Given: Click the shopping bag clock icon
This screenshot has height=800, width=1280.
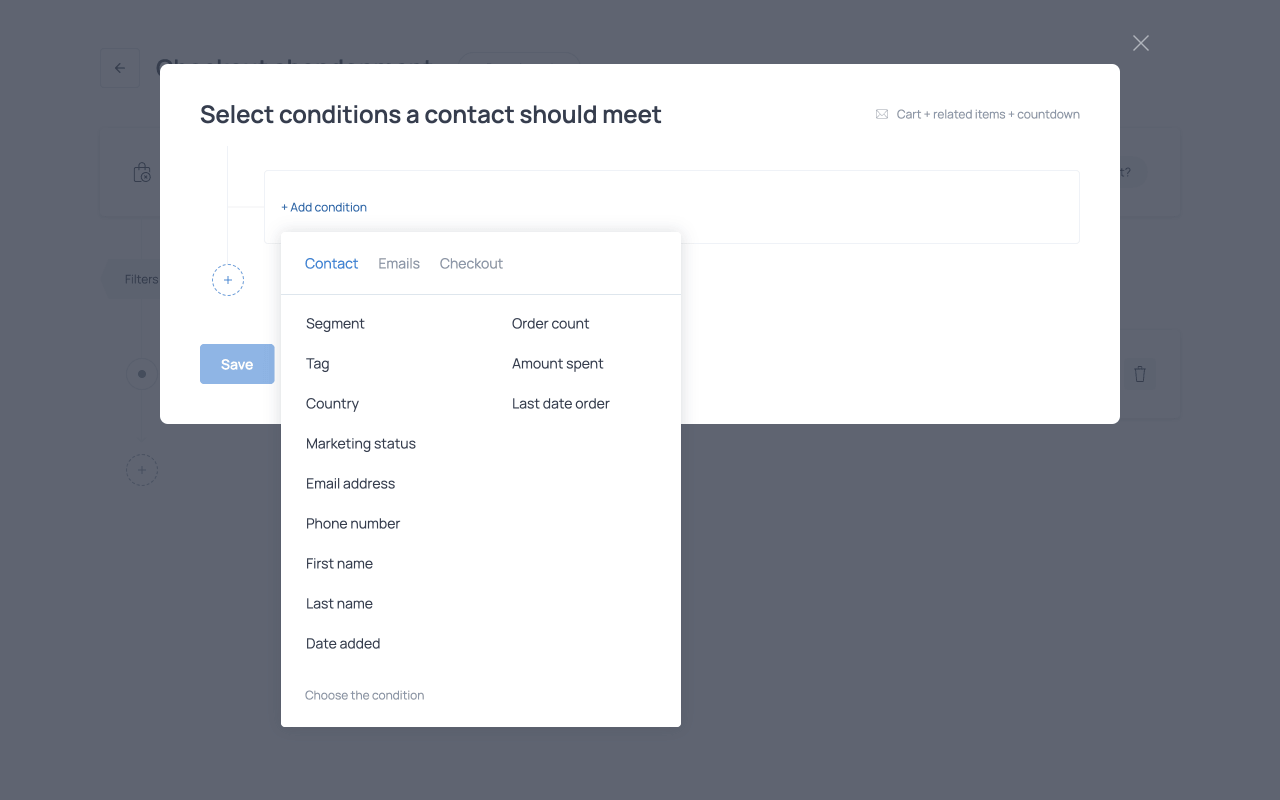Looking at the screenshot, I should (142, 173).
